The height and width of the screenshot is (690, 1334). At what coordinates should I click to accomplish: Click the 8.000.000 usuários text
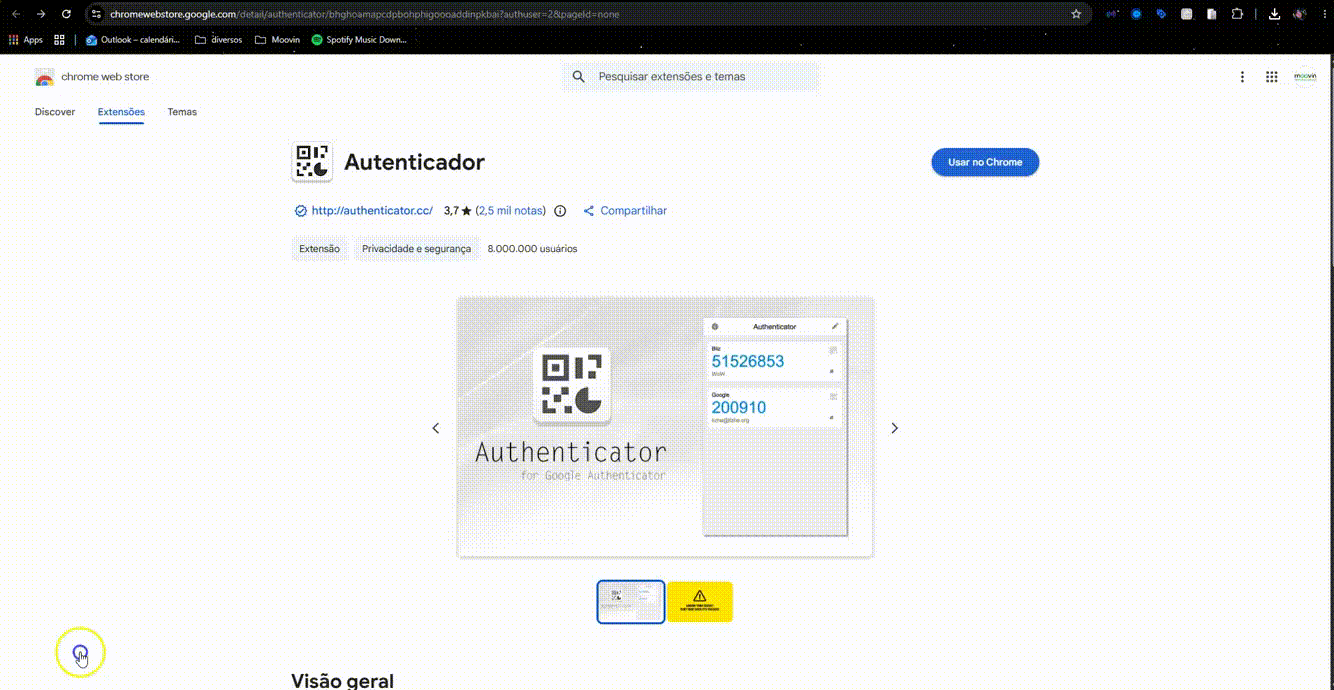532,249
